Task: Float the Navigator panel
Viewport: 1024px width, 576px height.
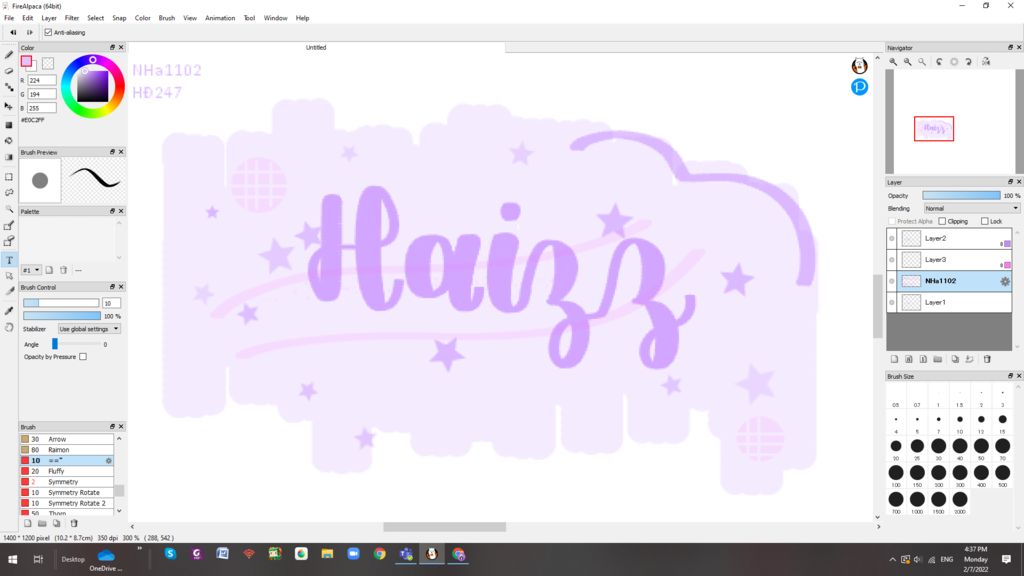Action: coord(1010,48)
